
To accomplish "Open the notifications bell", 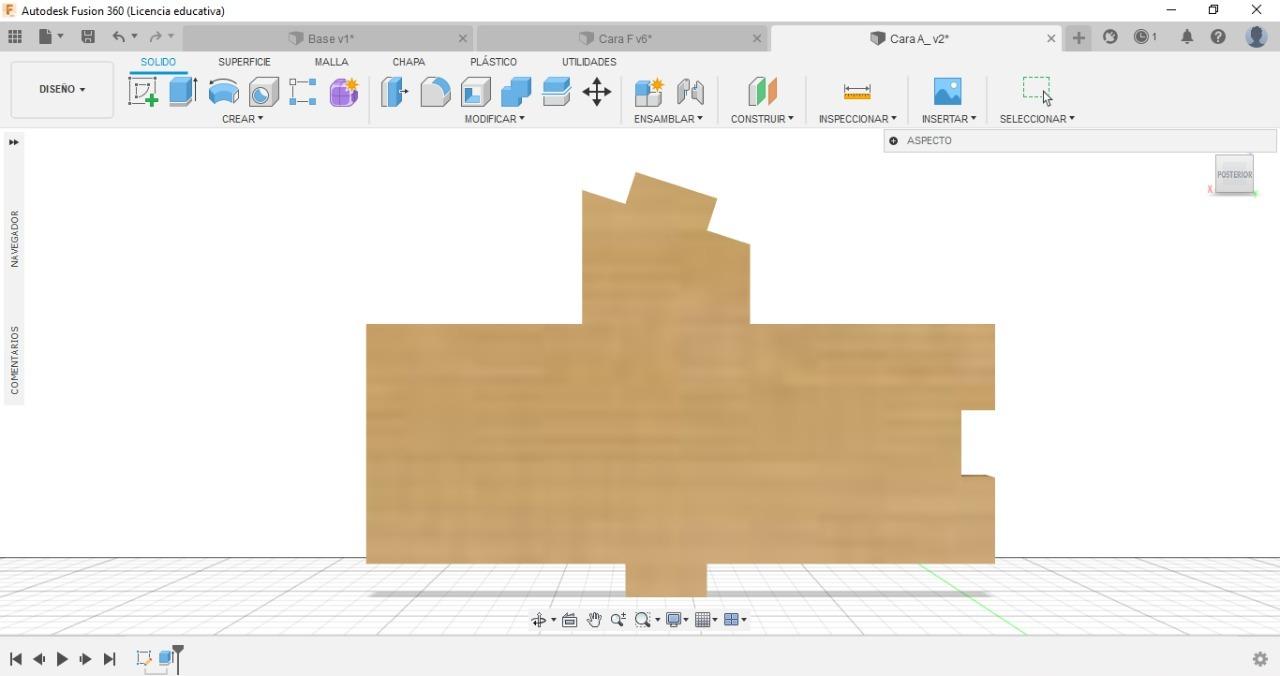I will coord(1187,37).
